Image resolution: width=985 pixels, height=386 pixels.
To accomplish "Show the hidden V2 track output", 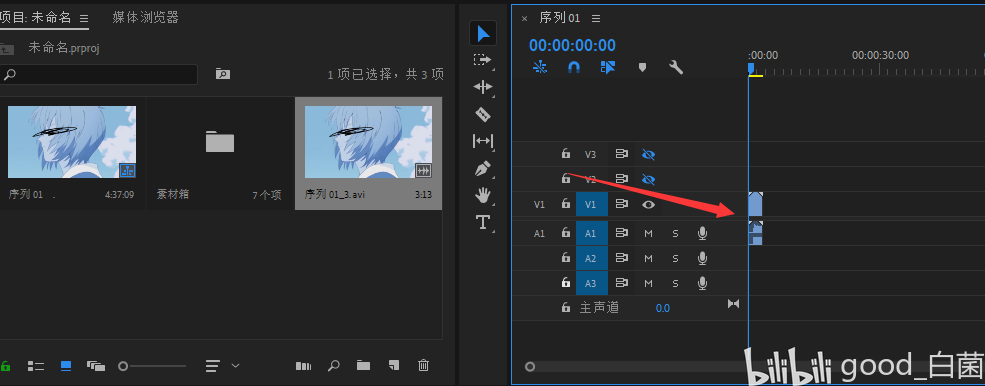I will (x=648, y=180).
